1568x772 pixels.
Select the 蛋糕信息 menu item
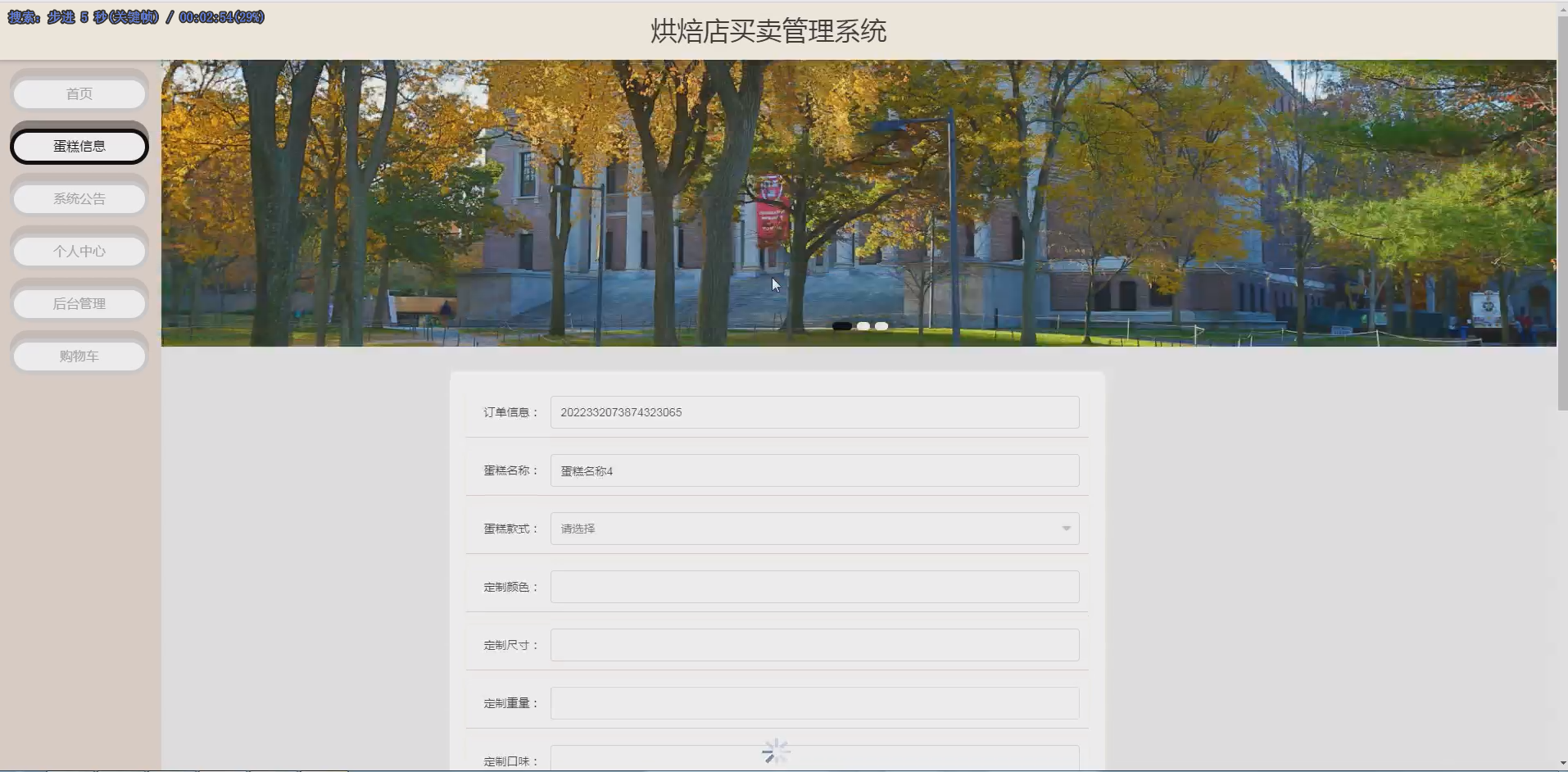coord(79,147)
